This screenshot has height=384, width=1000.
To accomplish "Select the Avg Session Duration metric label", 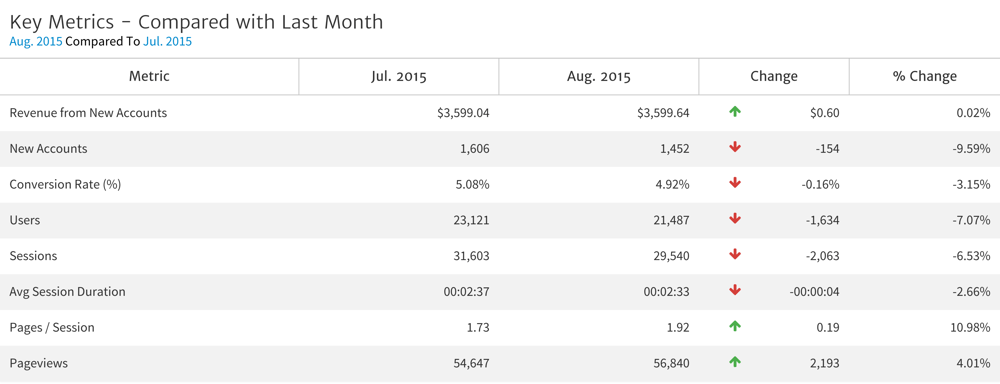I will [x=68, y=292].
